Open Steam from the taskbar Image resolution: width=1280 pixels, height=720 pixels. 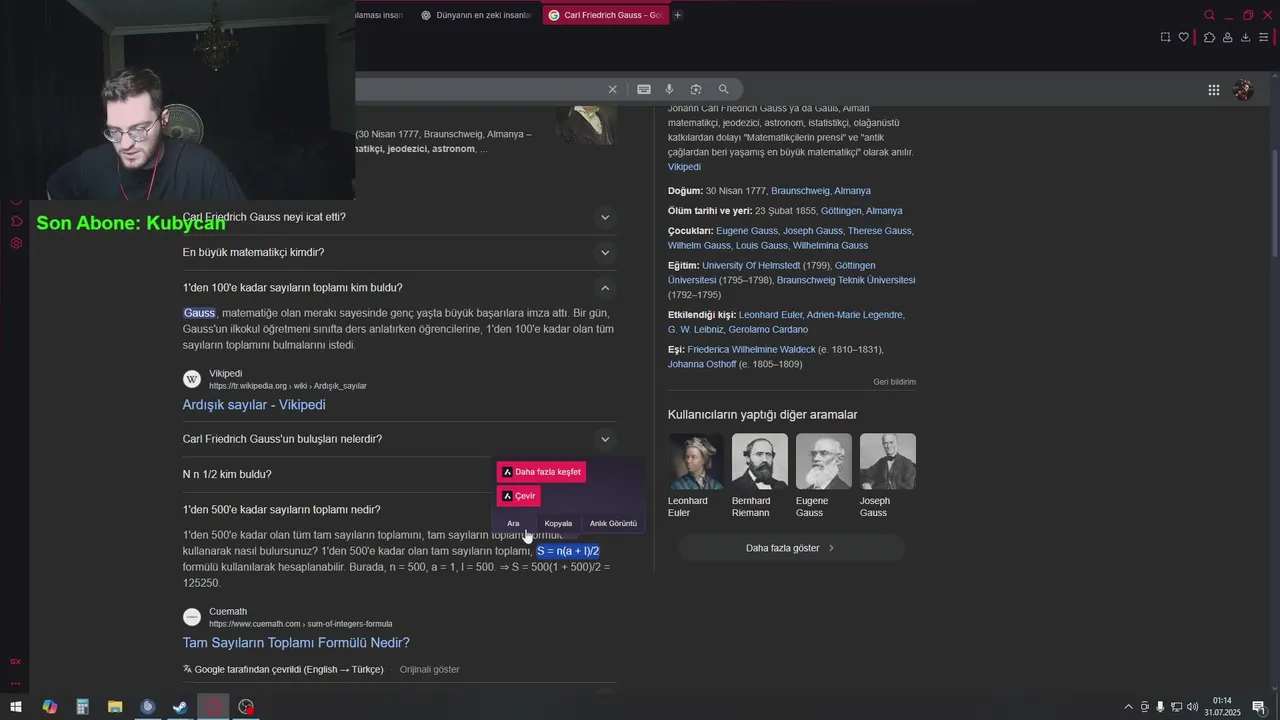tap(180, 707)
